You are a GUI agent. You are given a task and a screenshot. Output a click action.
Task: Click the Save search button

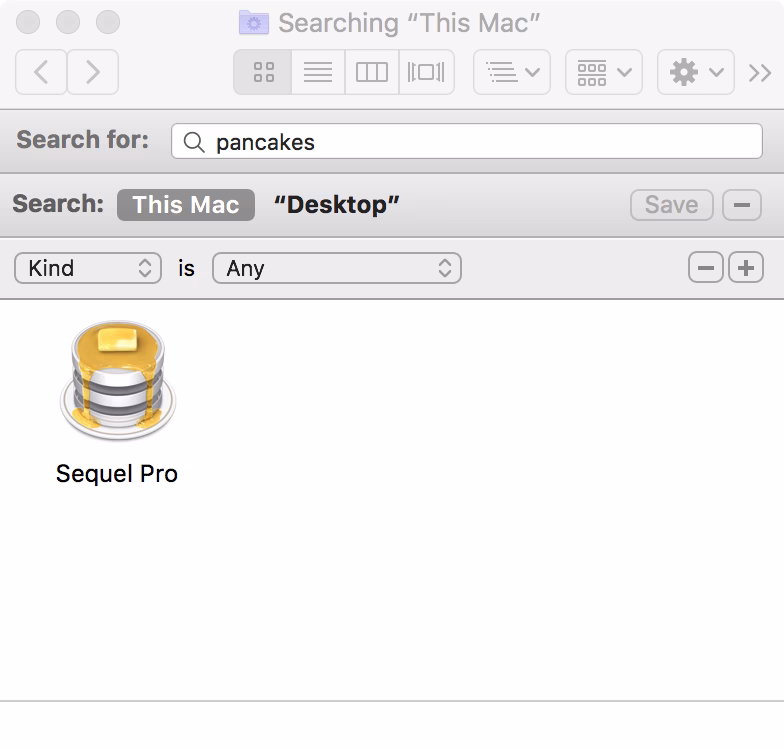(672, 205)
